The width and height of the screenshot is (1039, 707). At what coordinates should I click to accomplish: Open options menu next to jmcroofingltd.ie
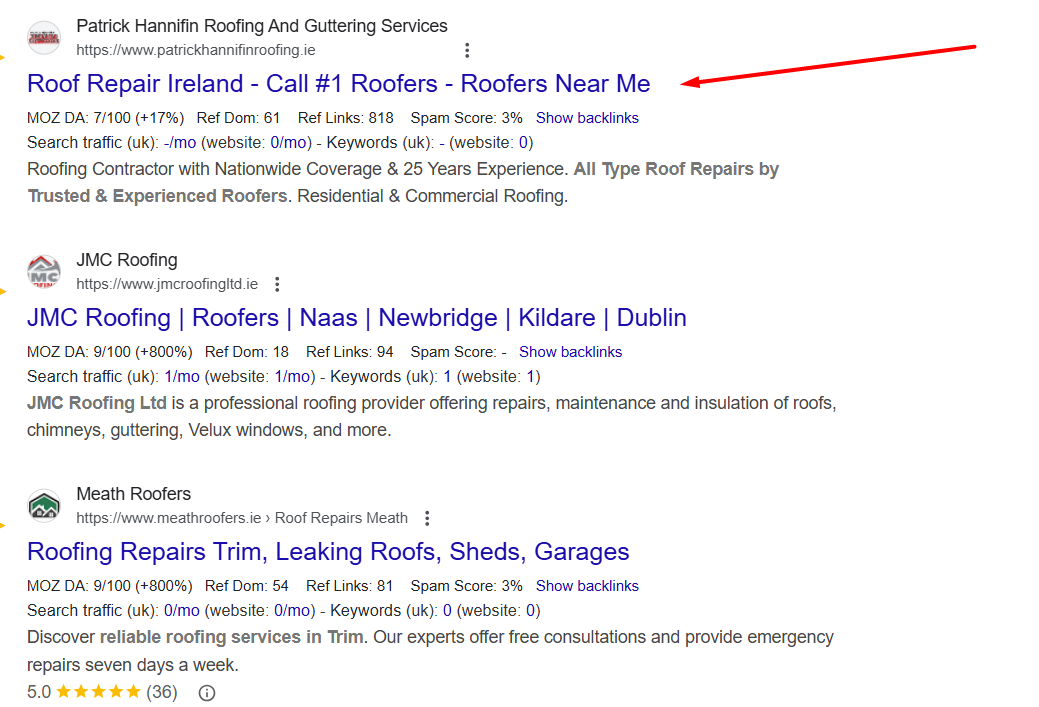[x=277, y=284]
